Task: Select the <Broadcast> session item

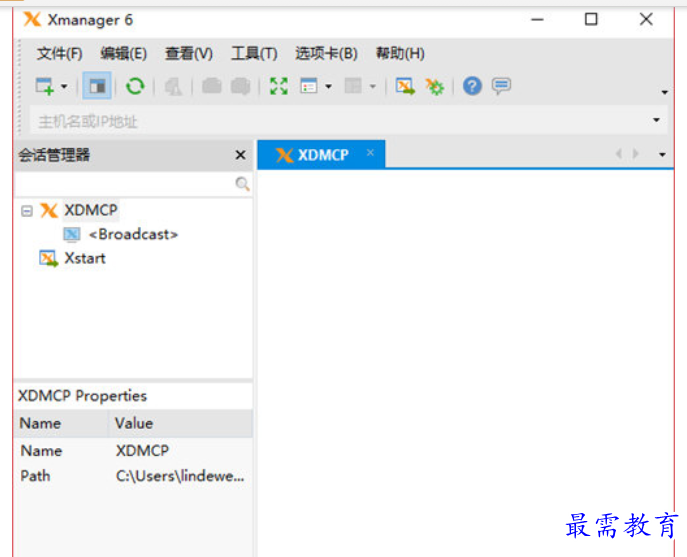Action: pyautogui.click(x=133, y=234)
